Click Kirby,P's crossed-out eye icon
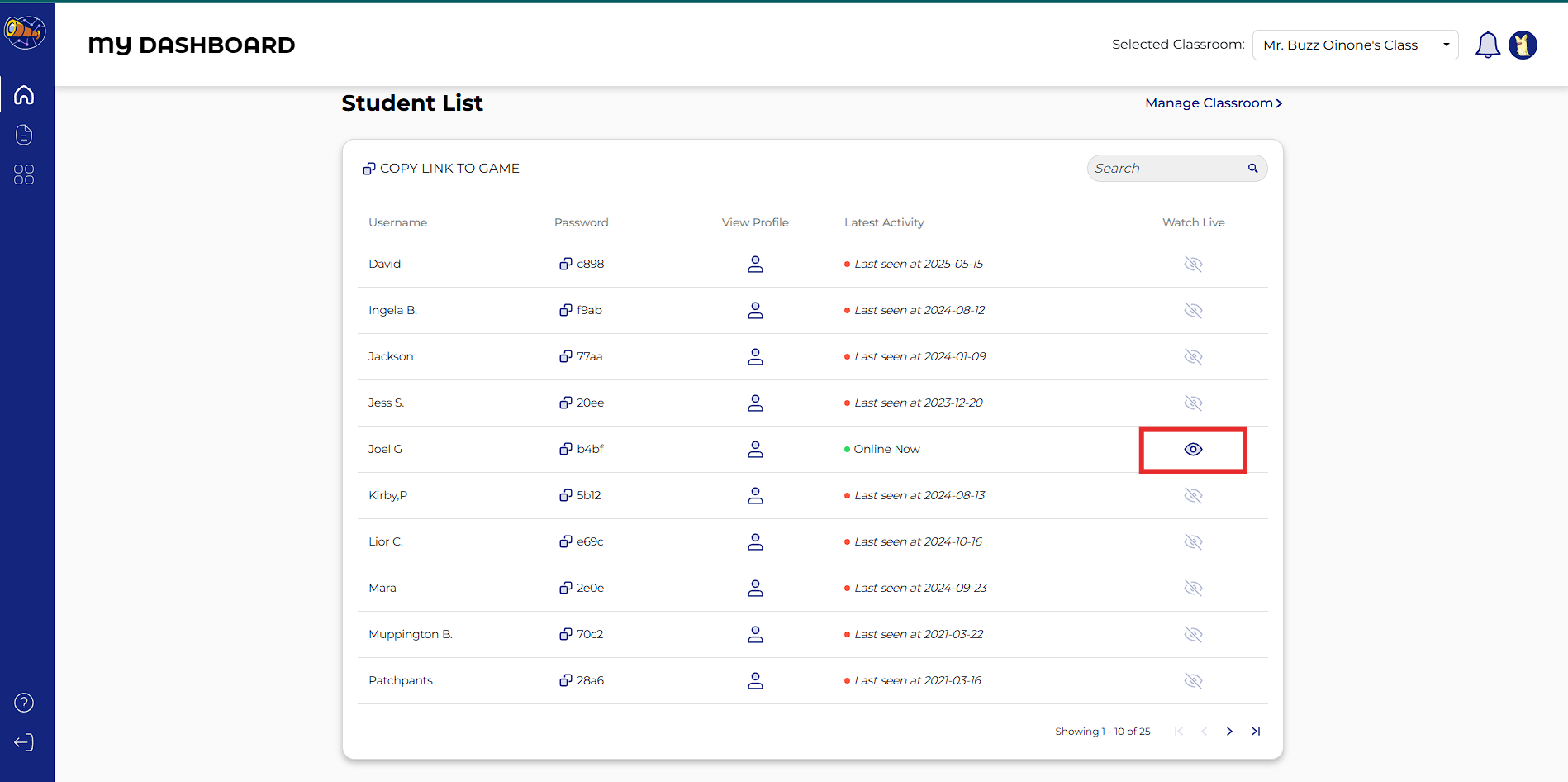1568x782 pixels. point(1193,495)
